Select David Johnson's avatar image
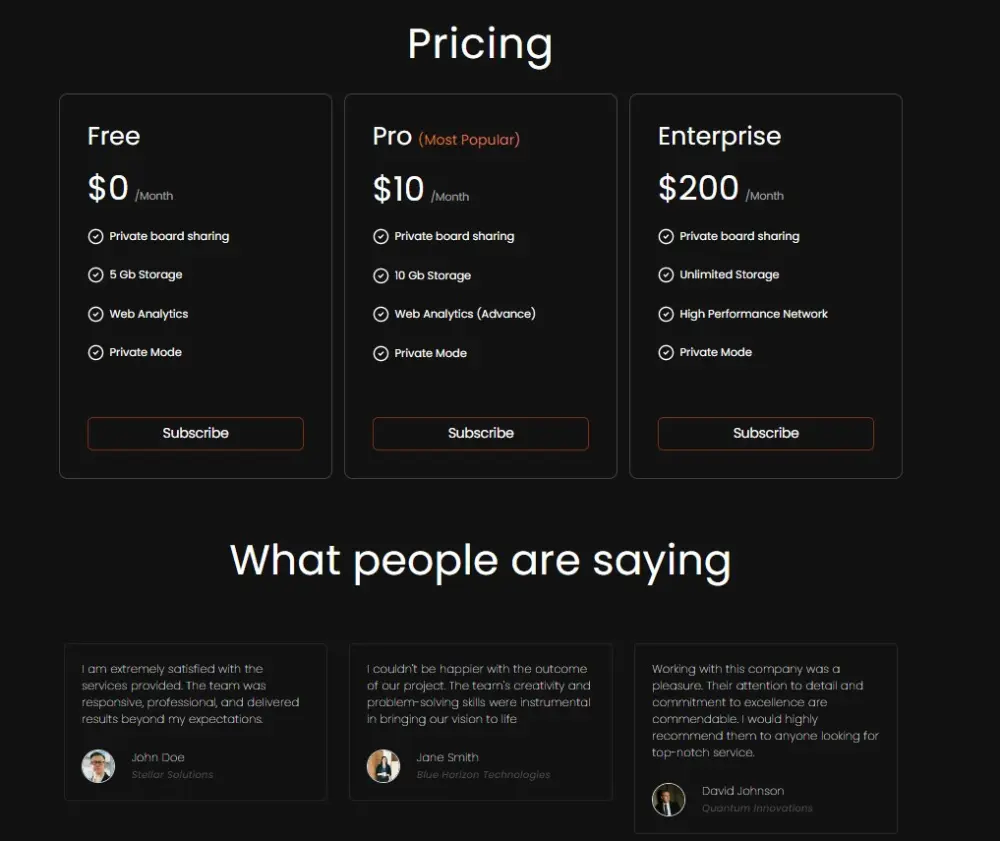This screenshot has width=1000, height=841. [x=668, y=799]
